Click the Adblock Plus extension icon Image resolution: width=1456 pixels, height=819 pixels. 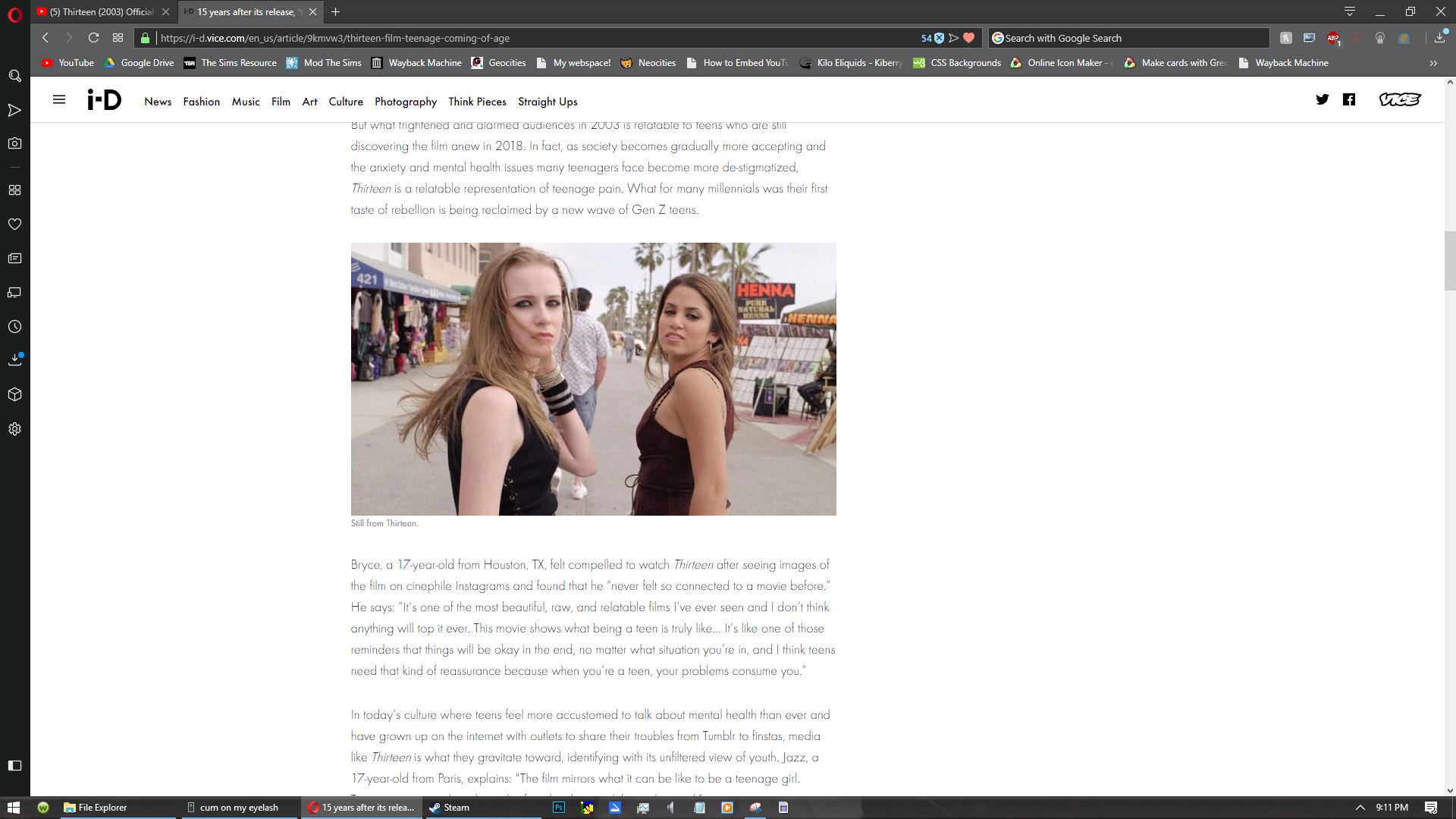(x=1332, y=38)
